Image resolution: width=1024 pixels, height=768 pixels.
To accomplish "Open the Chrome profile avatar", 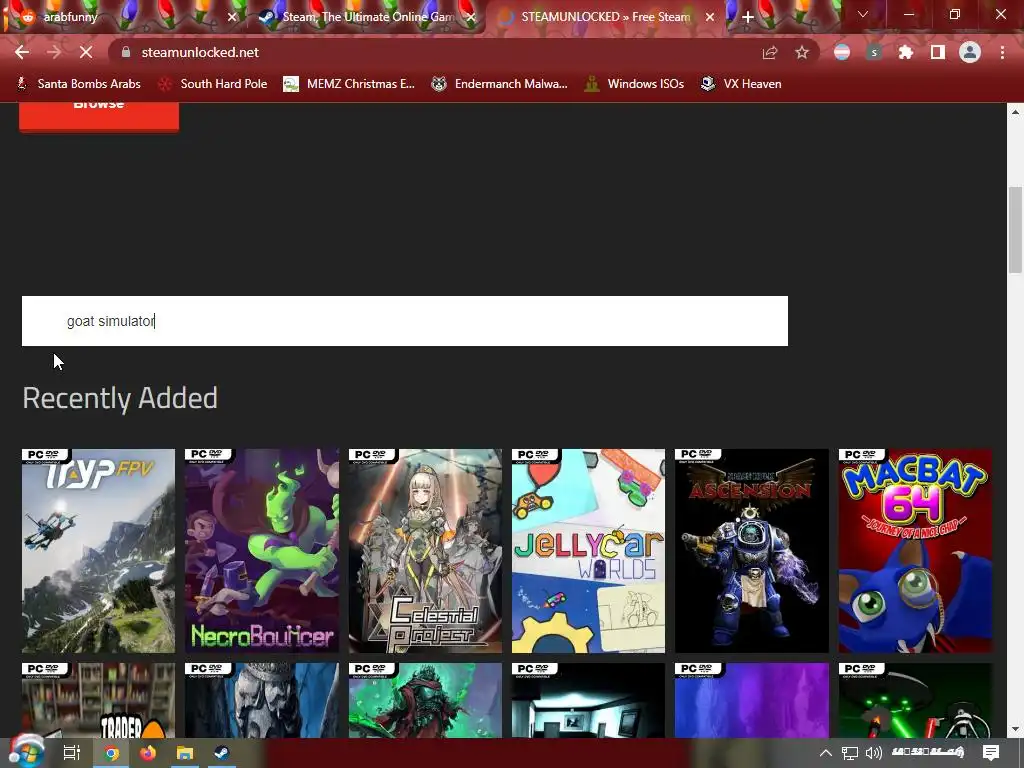I will [x=970, y=53].
